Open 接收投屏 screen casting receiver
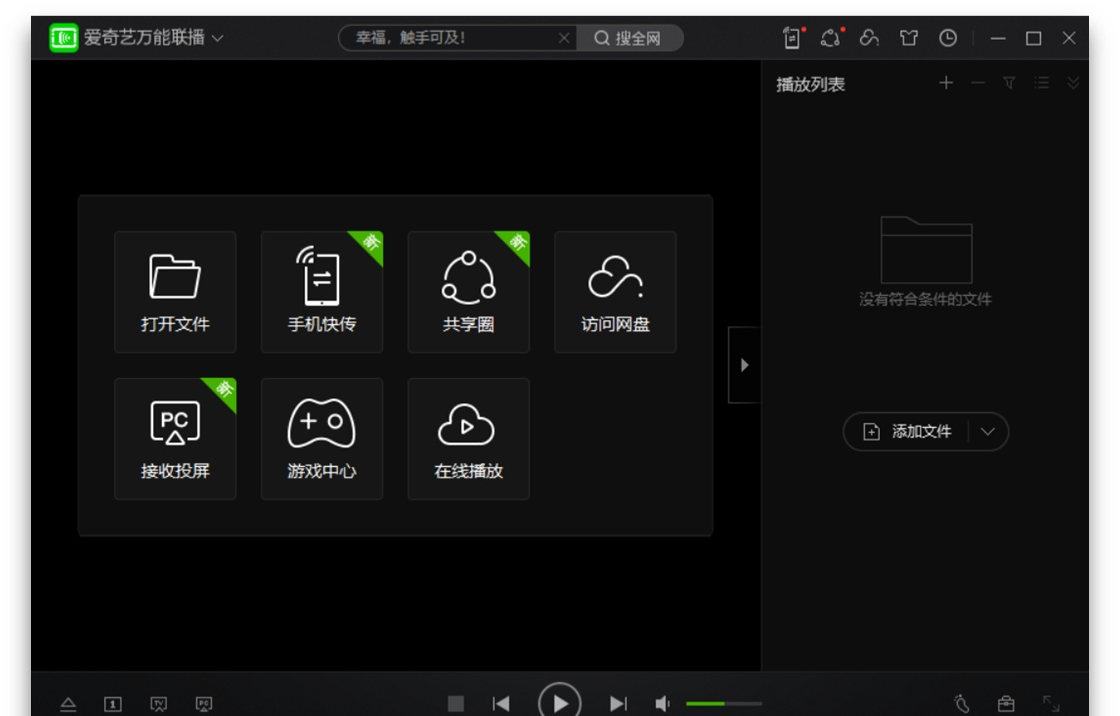Screen dimensions: 1120x716 (x=175, y=438)
